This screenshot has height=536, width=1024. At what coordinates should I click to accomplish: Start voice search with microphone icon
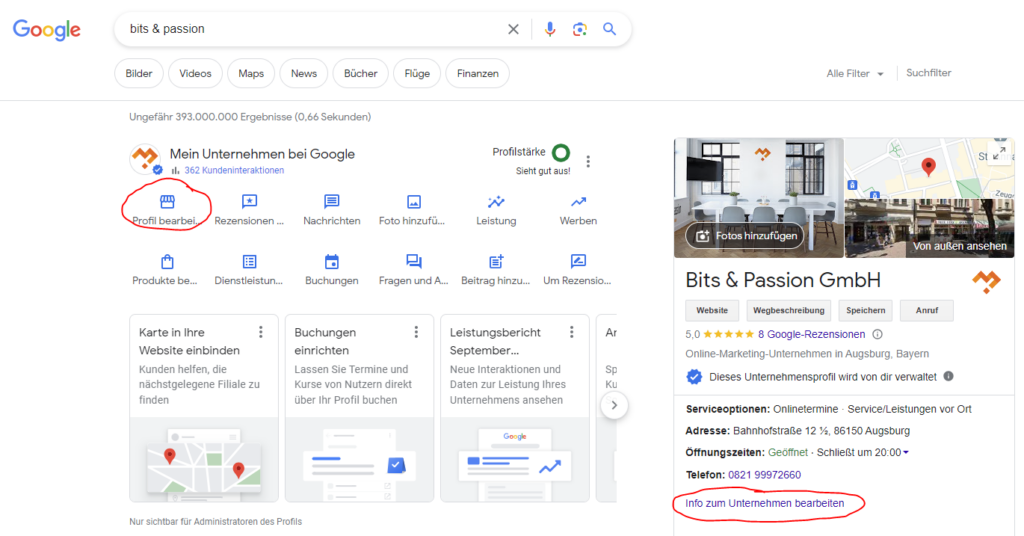(x=550, y=29)
